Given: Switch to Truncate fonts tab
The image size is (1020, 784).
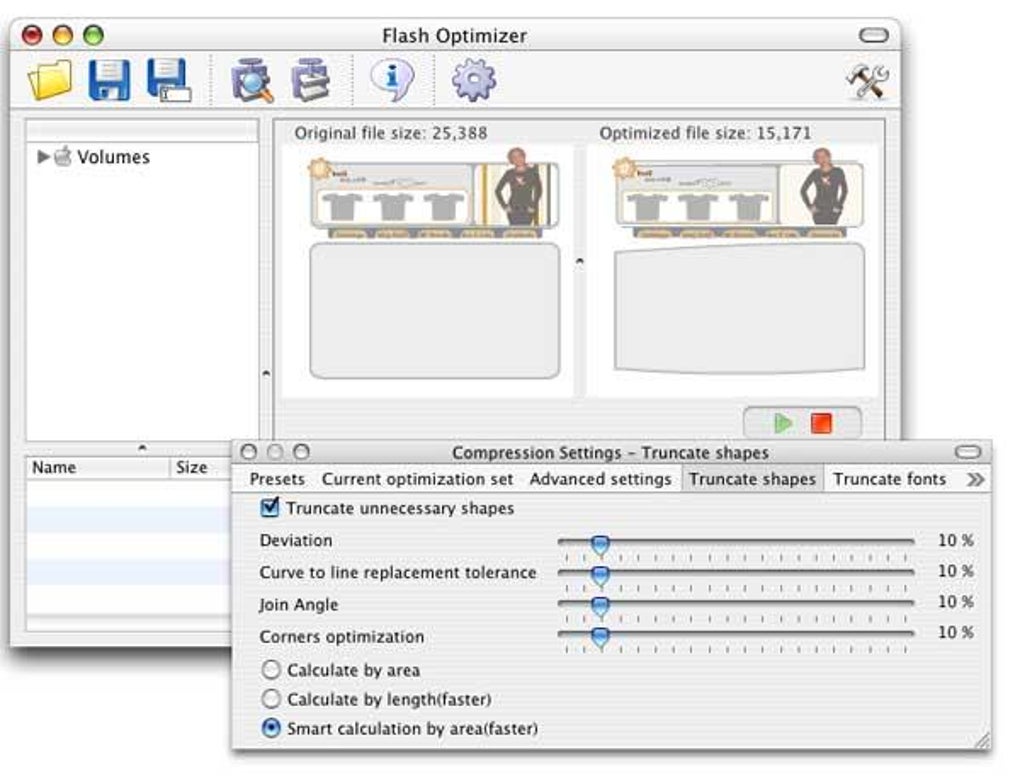Looking at the screenshot, I should (x=890, y=480).
